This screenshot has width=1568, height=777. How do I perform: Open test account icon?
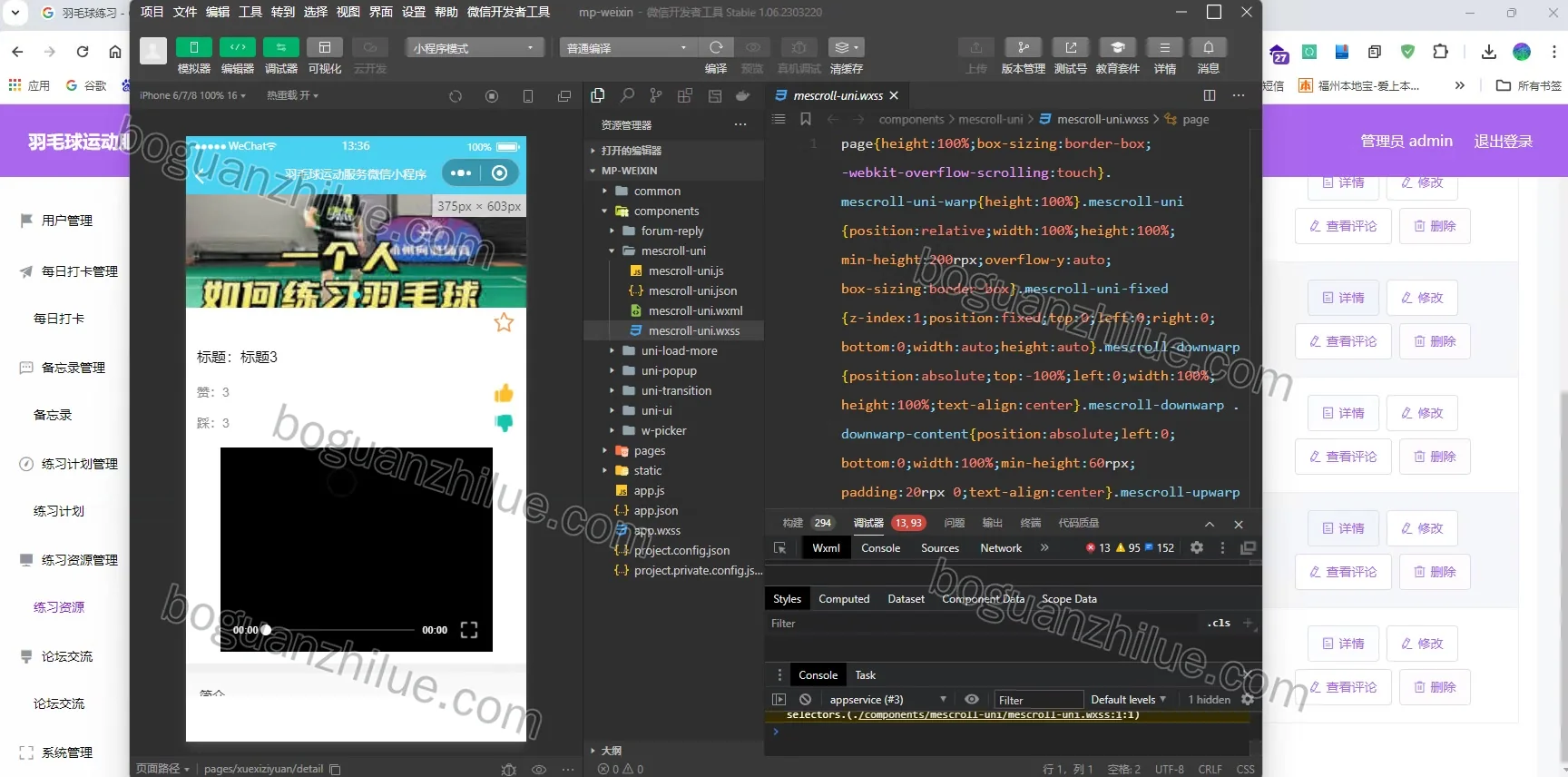[1071, 47]
